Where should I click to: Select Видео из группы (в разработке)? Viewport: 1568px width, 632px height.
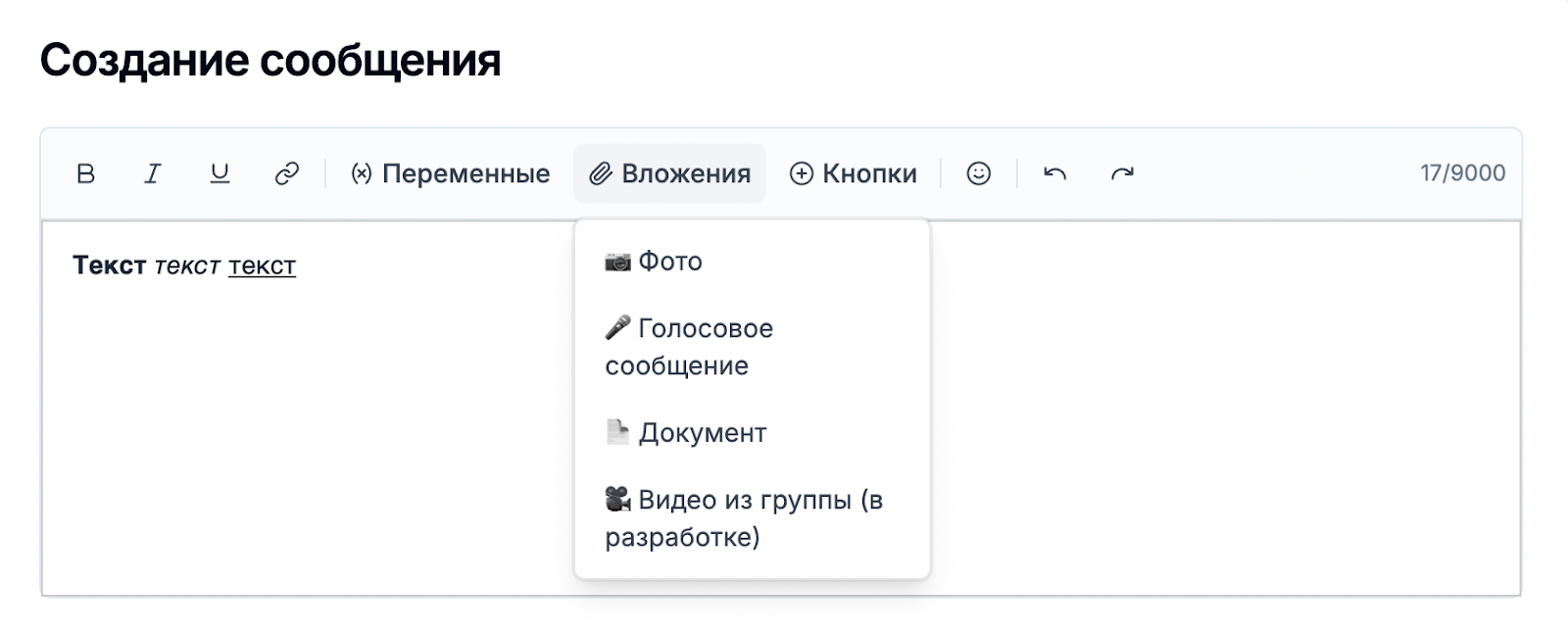point(752,518)
